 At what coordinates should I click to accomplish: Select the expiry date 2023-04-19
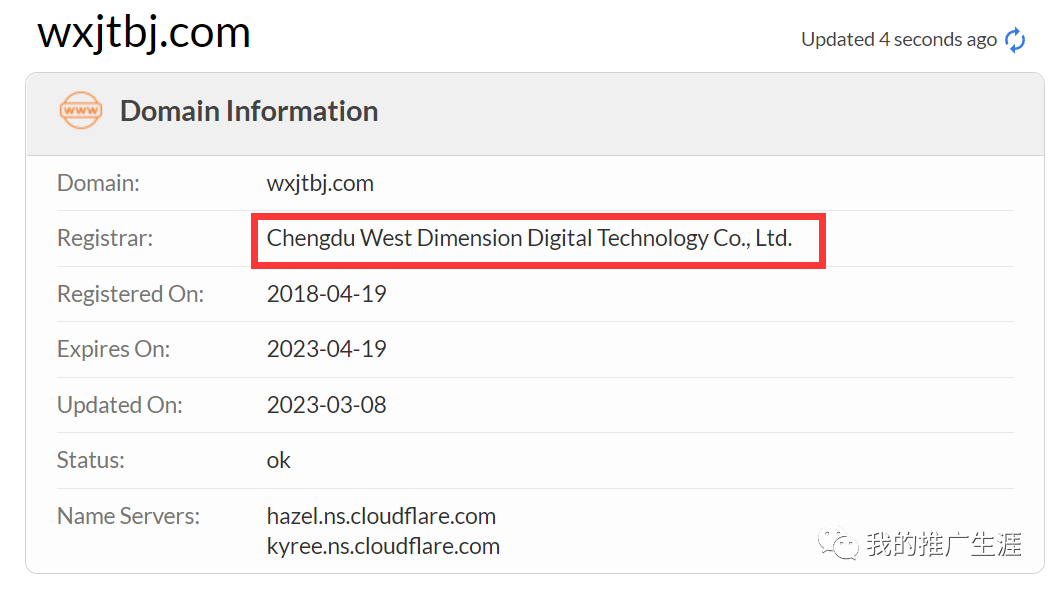326,349
